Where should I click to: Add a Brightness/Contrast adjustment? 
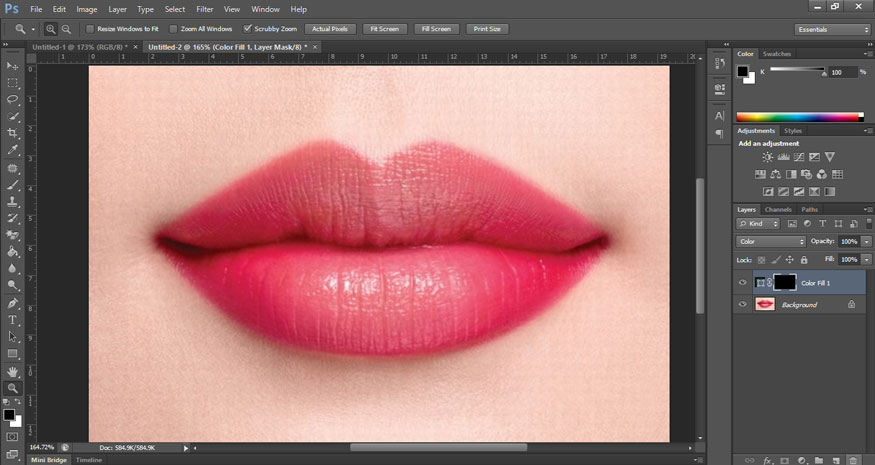click(x=768, y=157)
